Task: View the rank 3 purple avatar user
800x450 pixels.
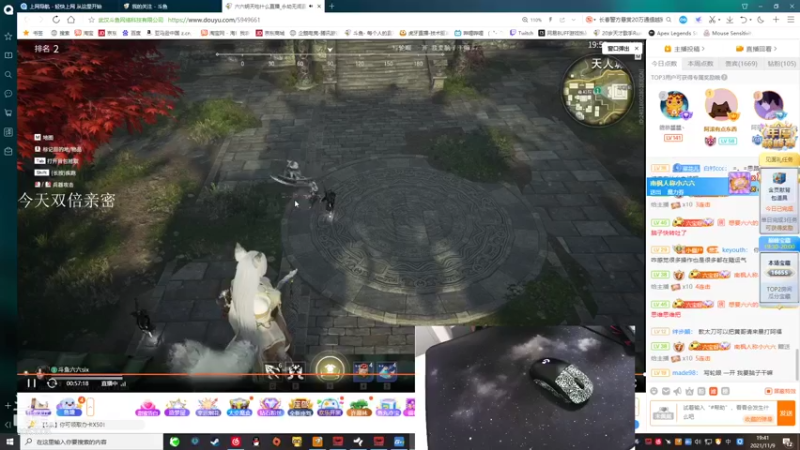Action: tap(768, 106)
